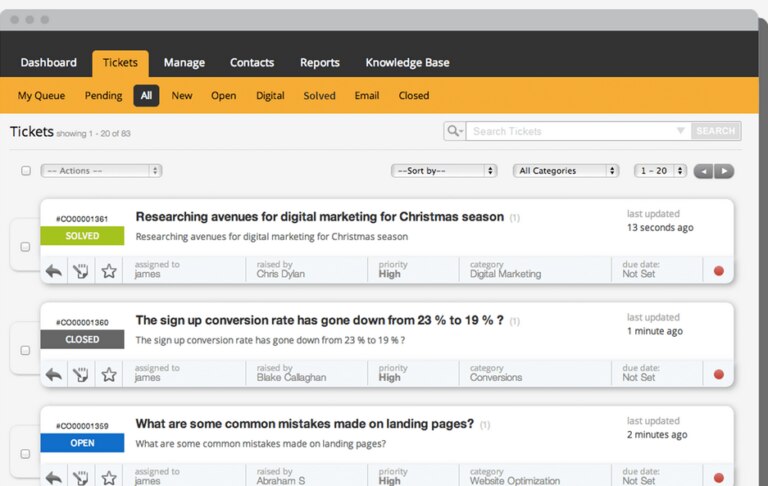The width and height of the screenshot is (768, 486).
Task: Star the sign up conversion rate ticket
Action: (109, 375)
